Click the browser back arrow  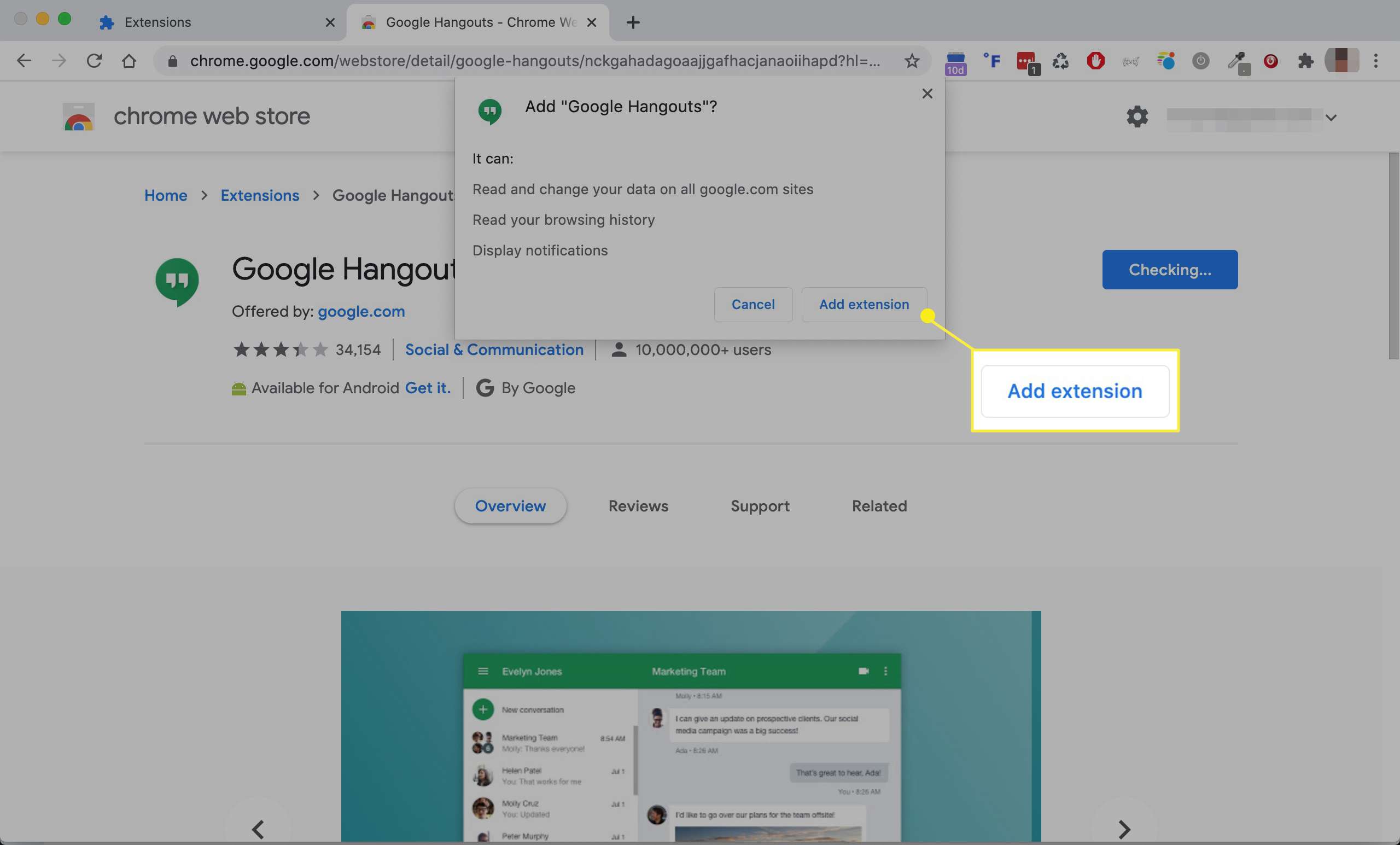point(24,61)
